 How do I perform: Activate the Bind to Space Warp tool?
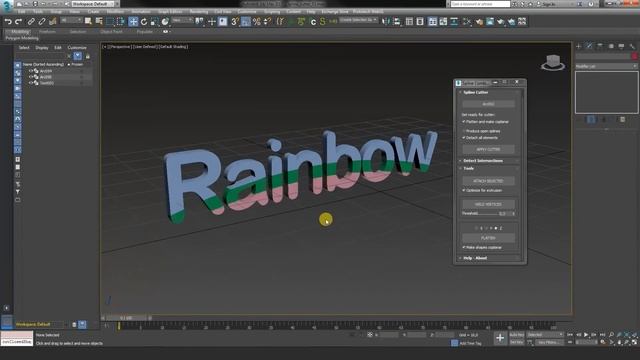click(52, 22)
